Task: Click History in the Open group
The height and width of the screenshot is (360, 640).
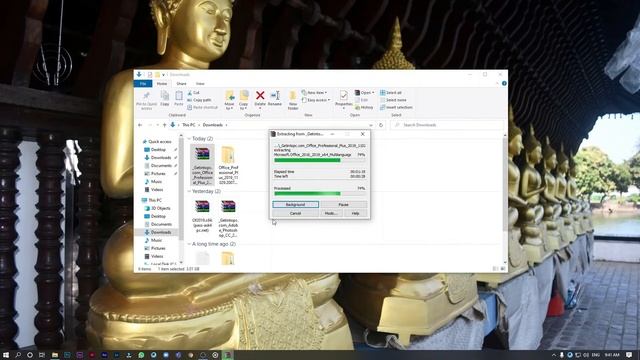Action: coord(364,107)
